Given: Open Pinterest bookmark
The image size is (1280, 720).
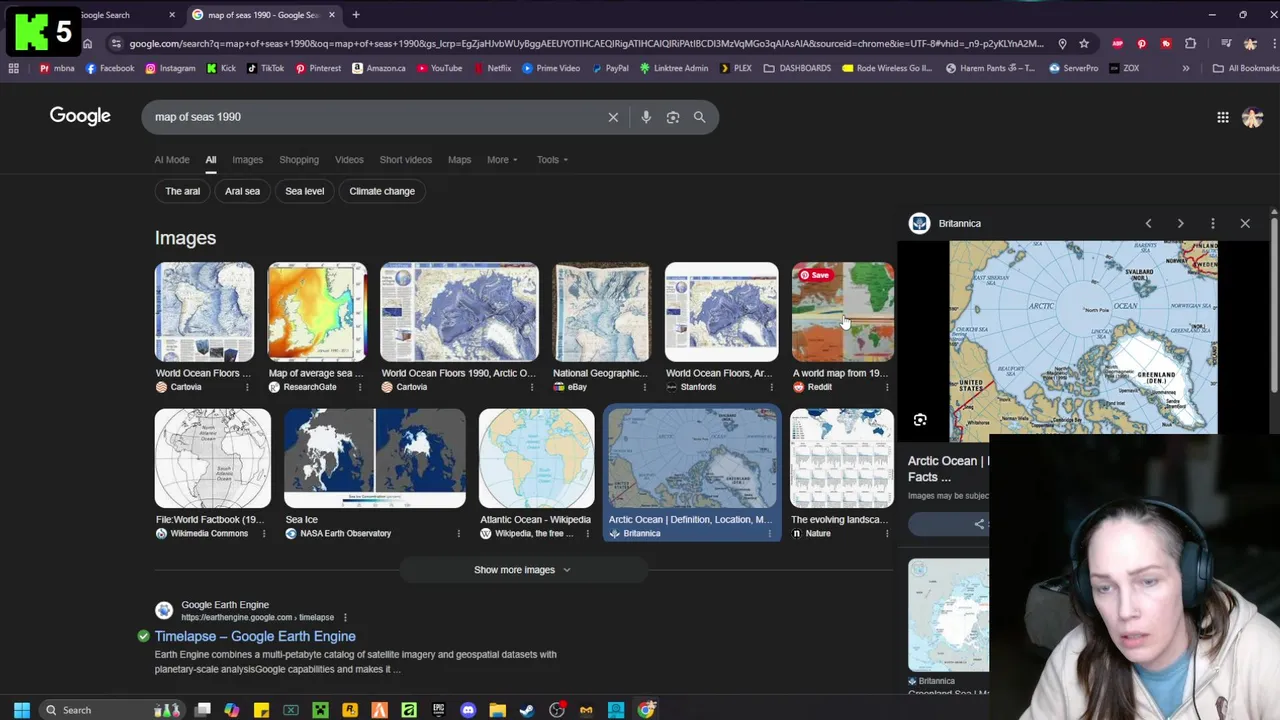Looking at the screenshot, I should pos(318,68).
